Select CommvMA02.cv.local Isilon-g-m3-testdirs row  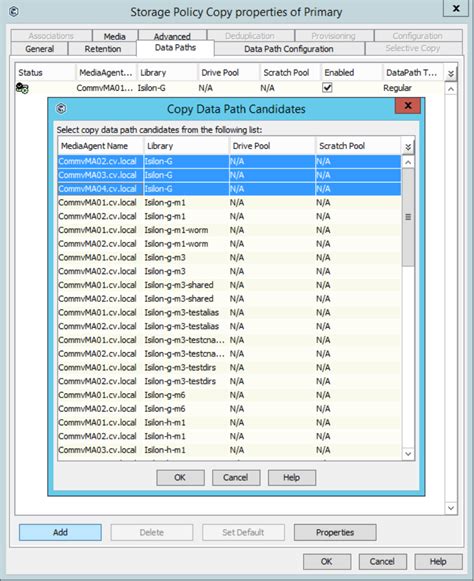point(229,381)
